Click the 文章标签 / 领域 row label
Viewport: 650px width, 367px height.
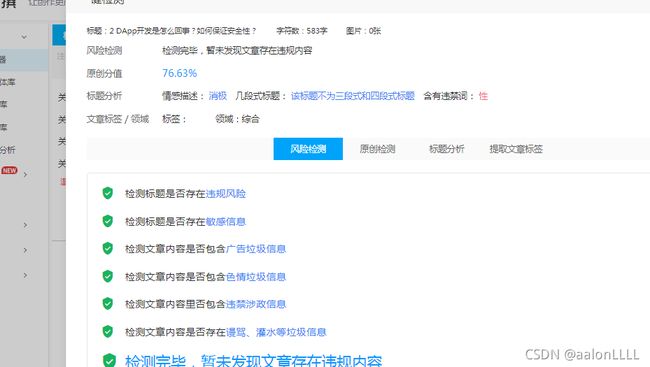coord(118,119)
